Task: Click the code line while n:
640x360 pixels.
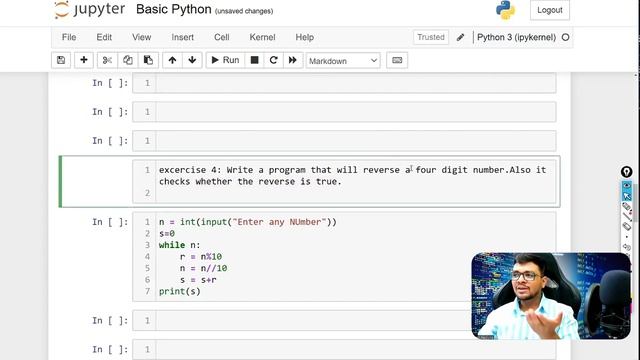Action: (180, 245)
